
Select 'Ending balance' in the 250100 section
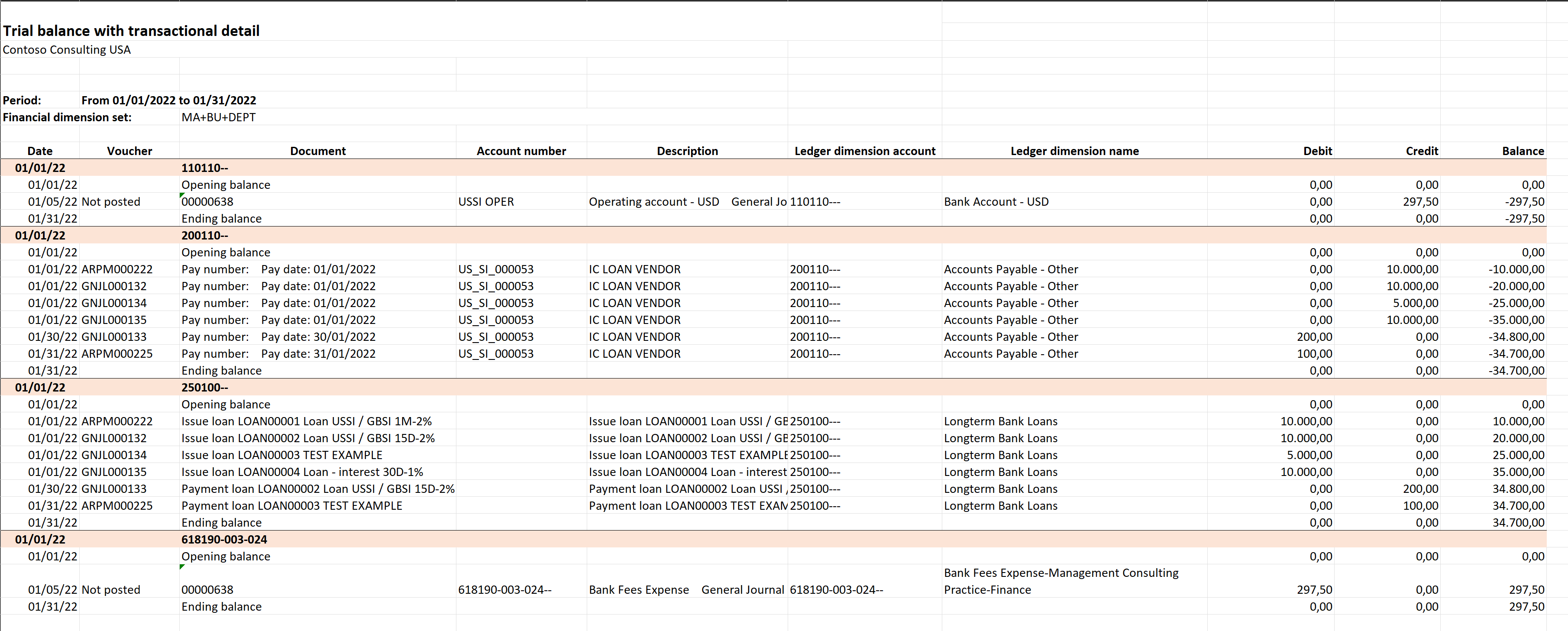pos(222,523)
